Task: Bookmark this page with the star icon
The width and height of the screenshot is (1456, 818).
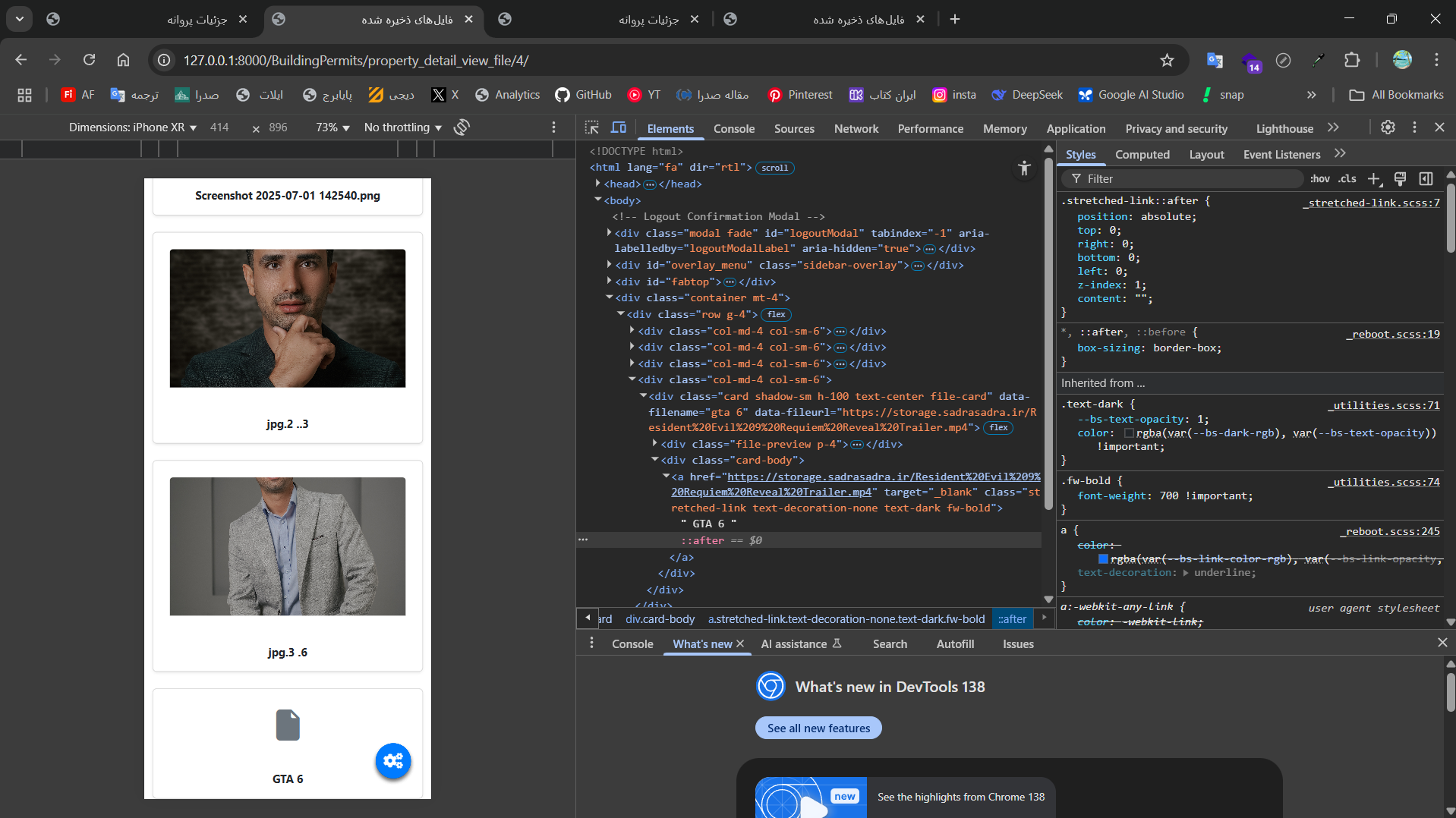Action: (x=1167, y=61)
